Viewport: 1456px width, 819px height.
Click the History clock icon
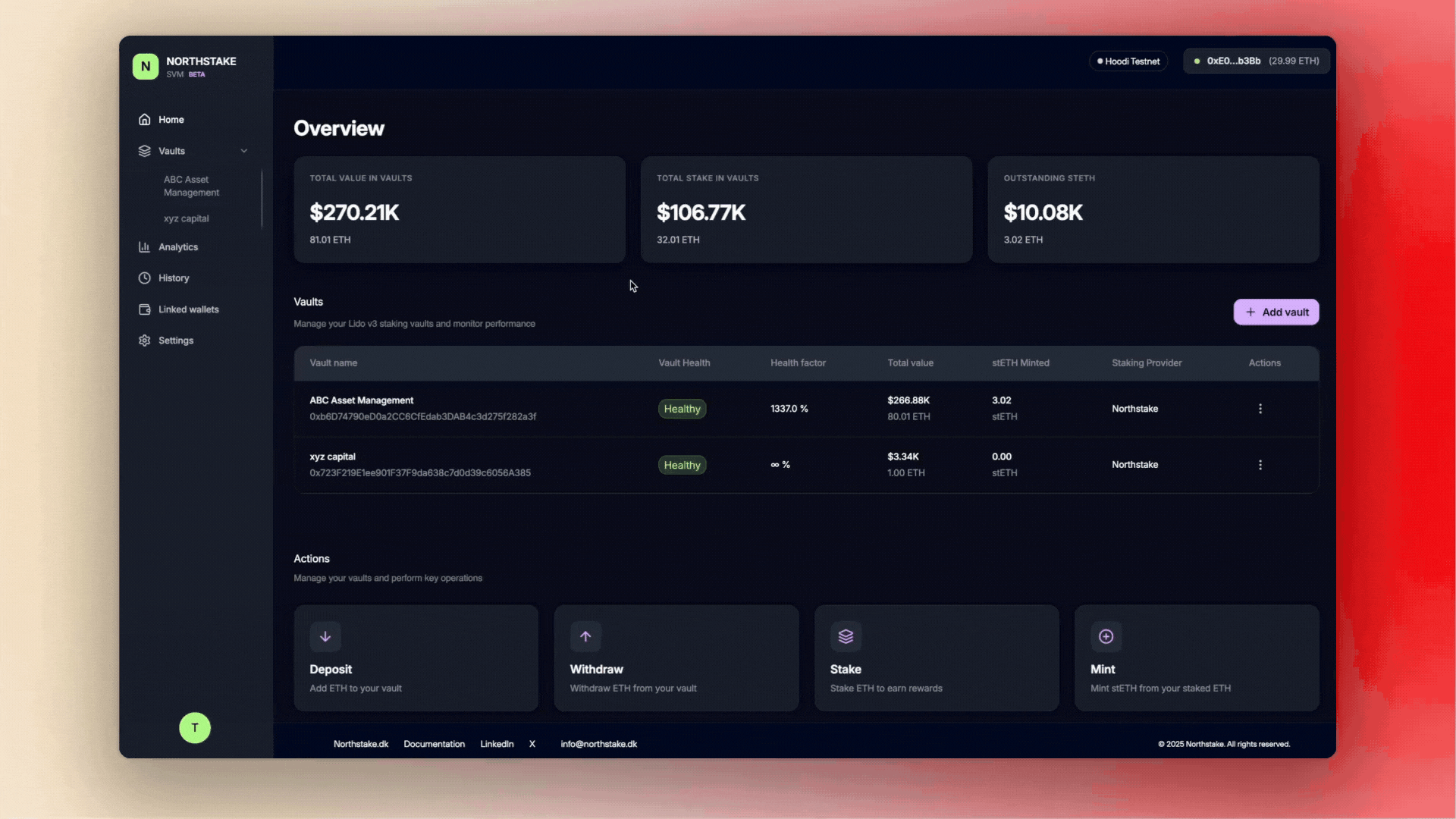pyautogui.click(x=144, y=278)
